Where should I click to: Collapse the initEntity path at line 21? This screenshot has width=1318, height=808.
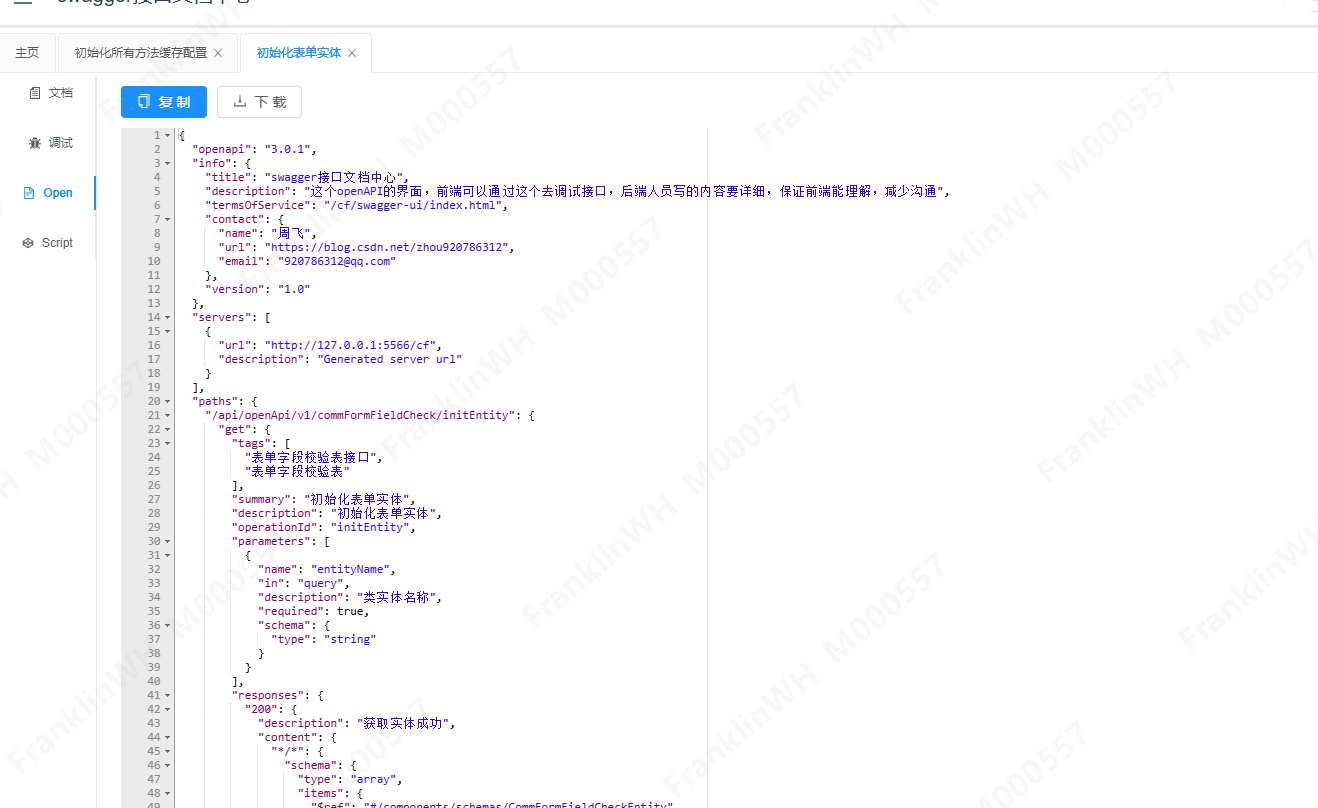pos(168,415)
